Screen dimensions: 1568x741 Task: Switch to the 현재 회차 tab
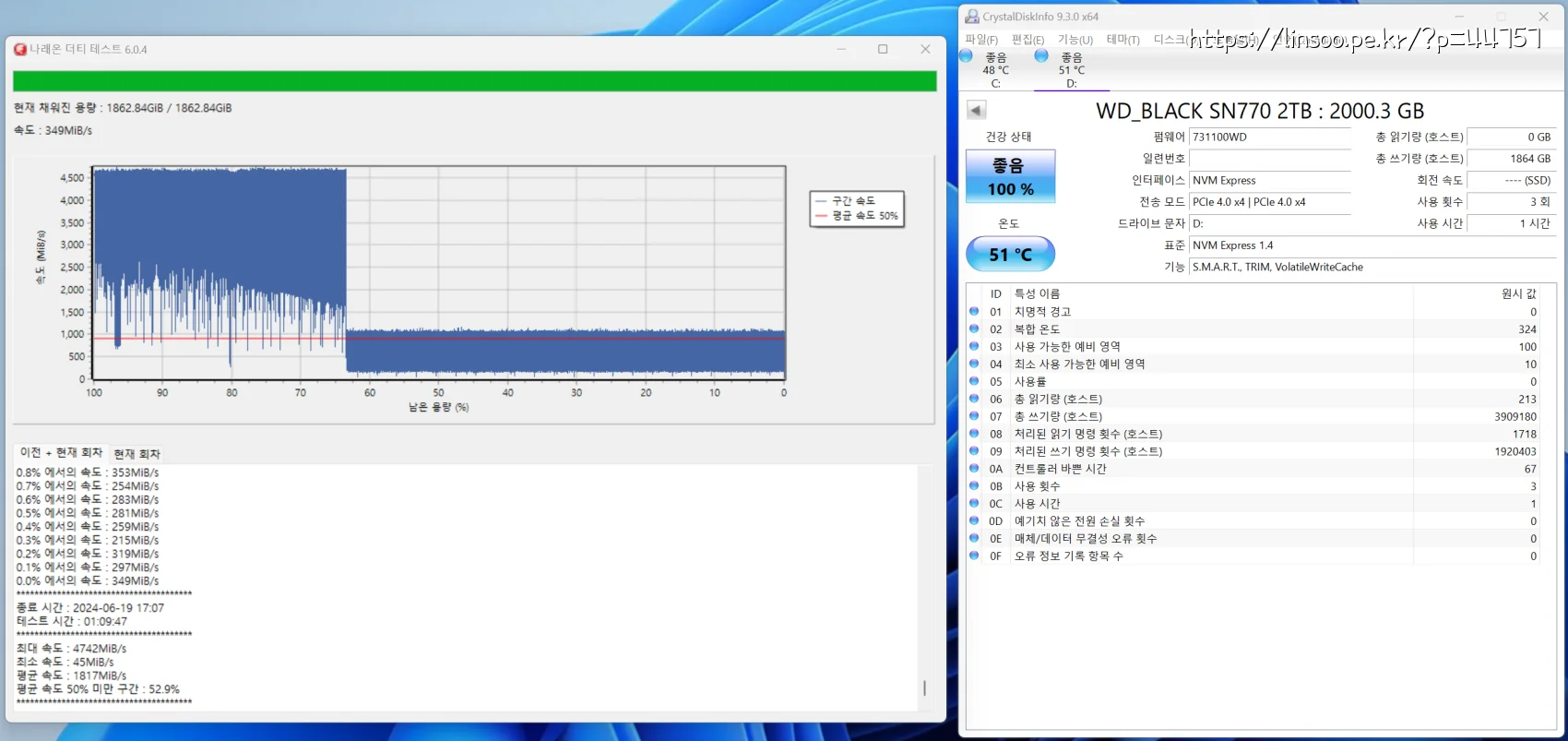(x=137, y=454)
